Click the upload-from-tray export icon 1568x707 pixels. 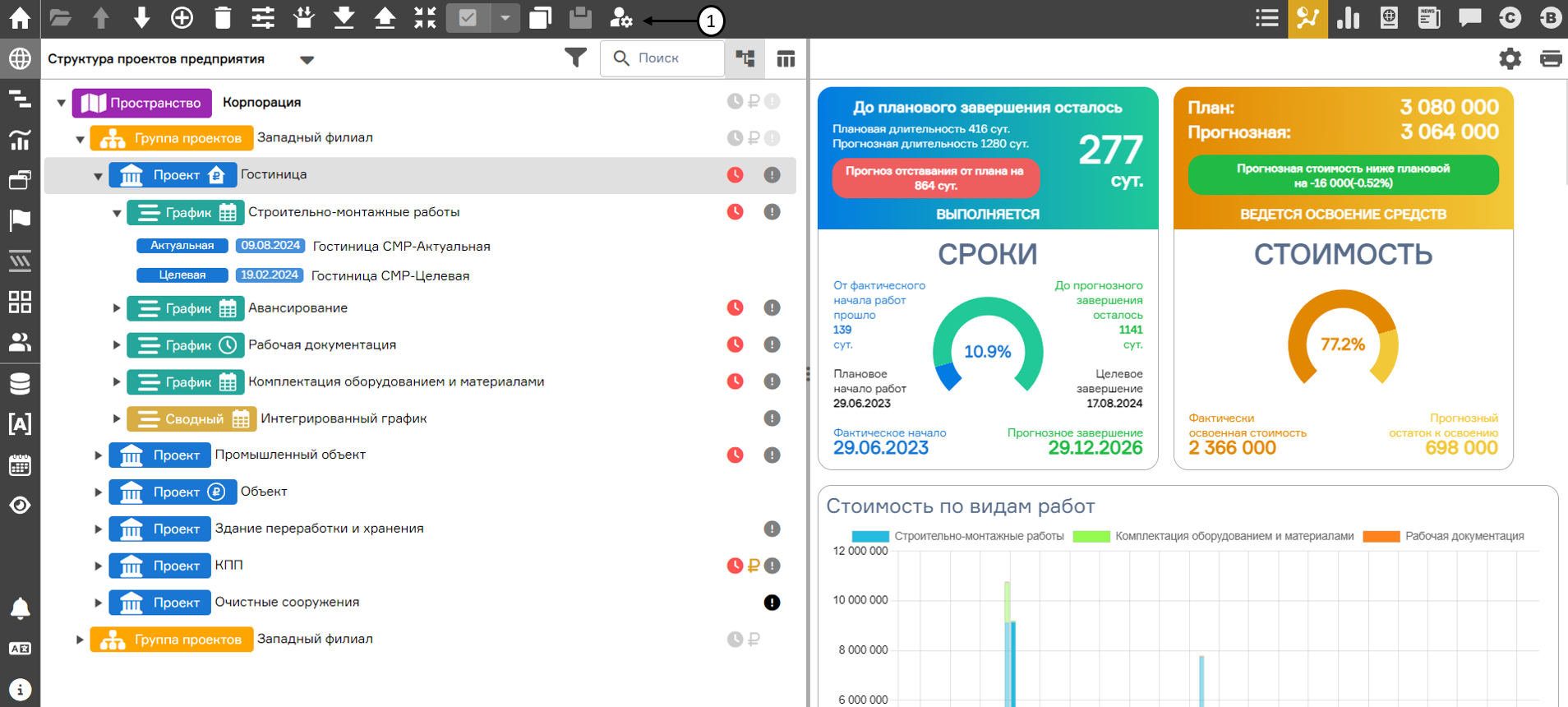344,17
